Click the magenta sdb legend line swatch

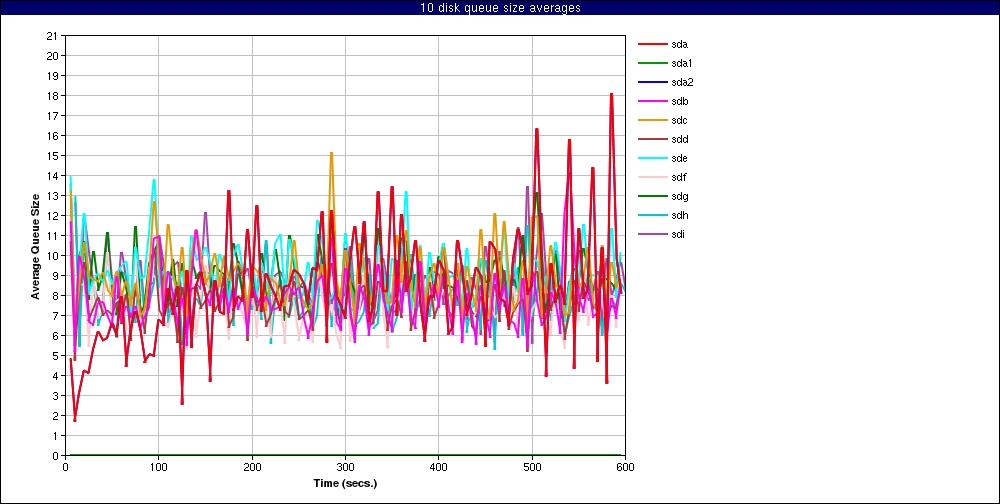click(x=651, y=101)
